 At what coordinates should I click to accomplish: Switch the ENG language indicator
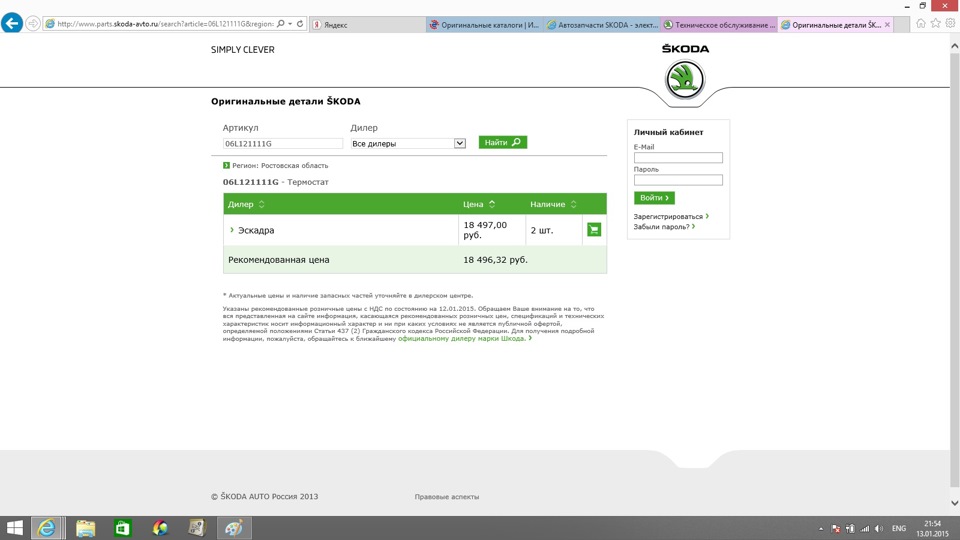click(899, 528)
